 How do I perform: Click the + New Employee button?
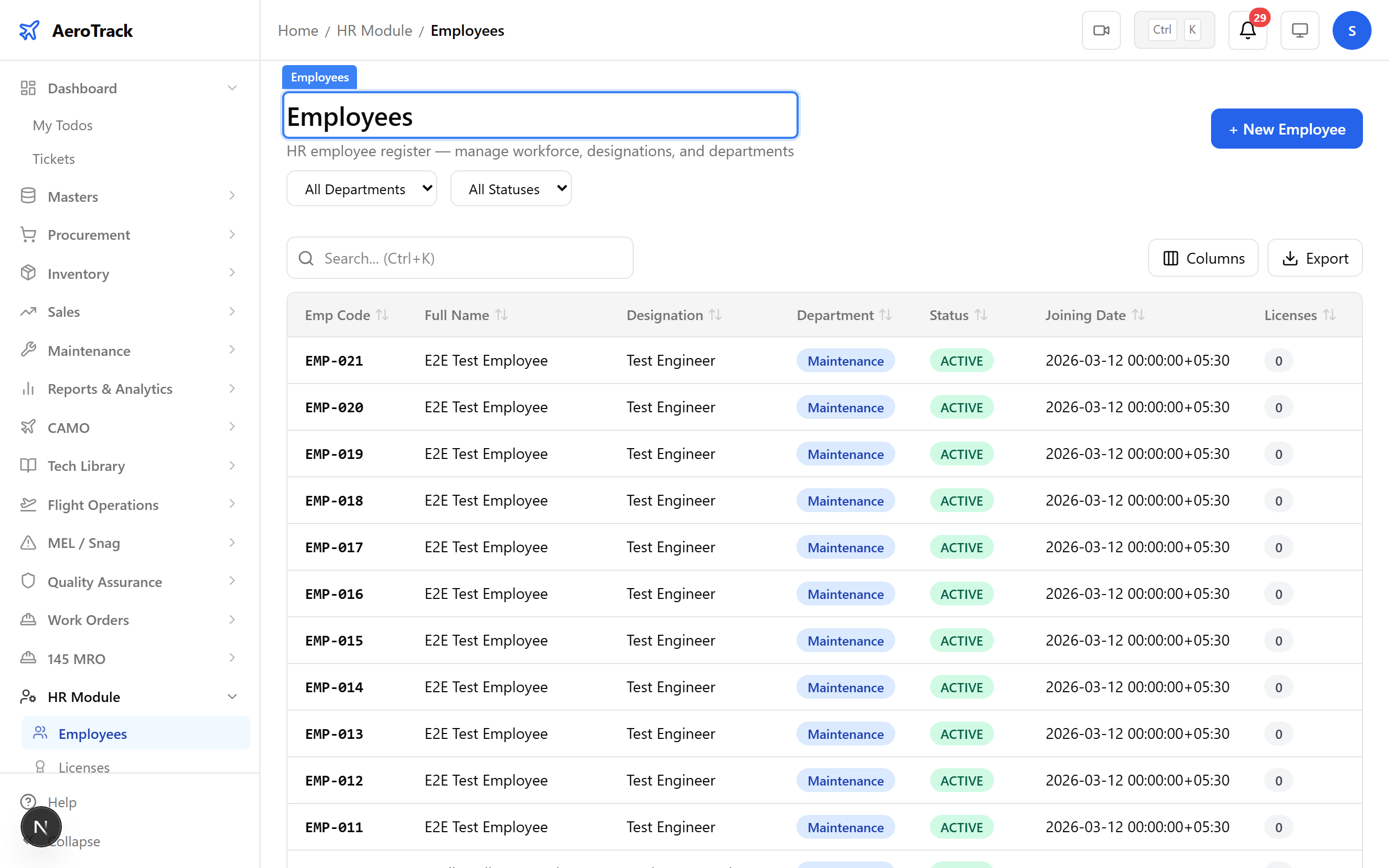pos(1286,129)
